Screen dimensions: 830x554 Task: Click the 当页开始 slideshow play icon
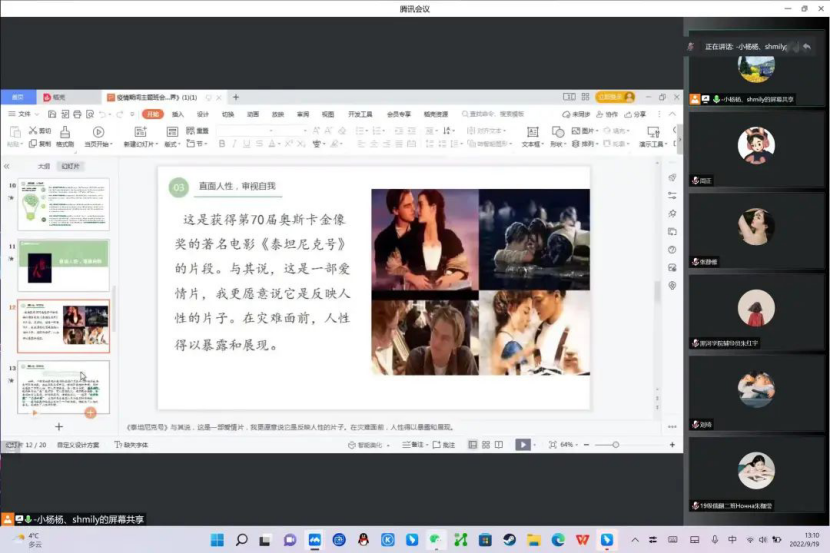pyautogui.click(x=98, y=131)
